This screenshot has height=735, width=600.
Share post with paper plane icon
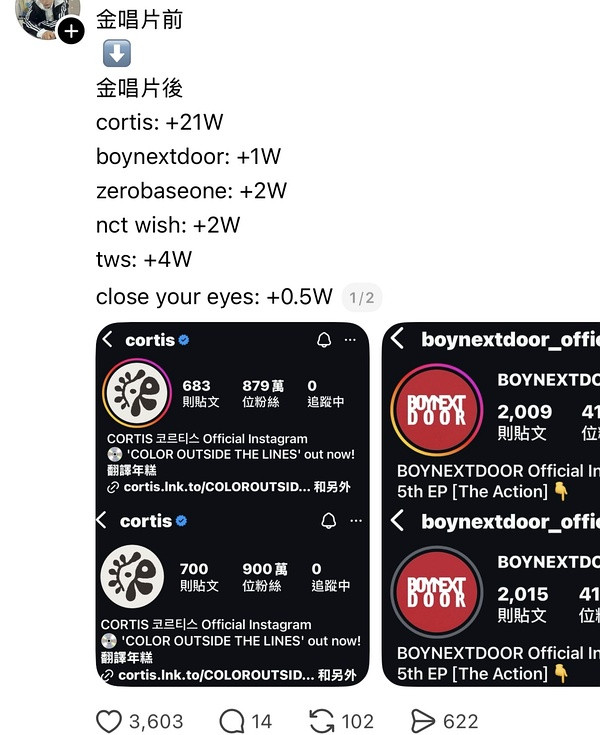point(423,721)
